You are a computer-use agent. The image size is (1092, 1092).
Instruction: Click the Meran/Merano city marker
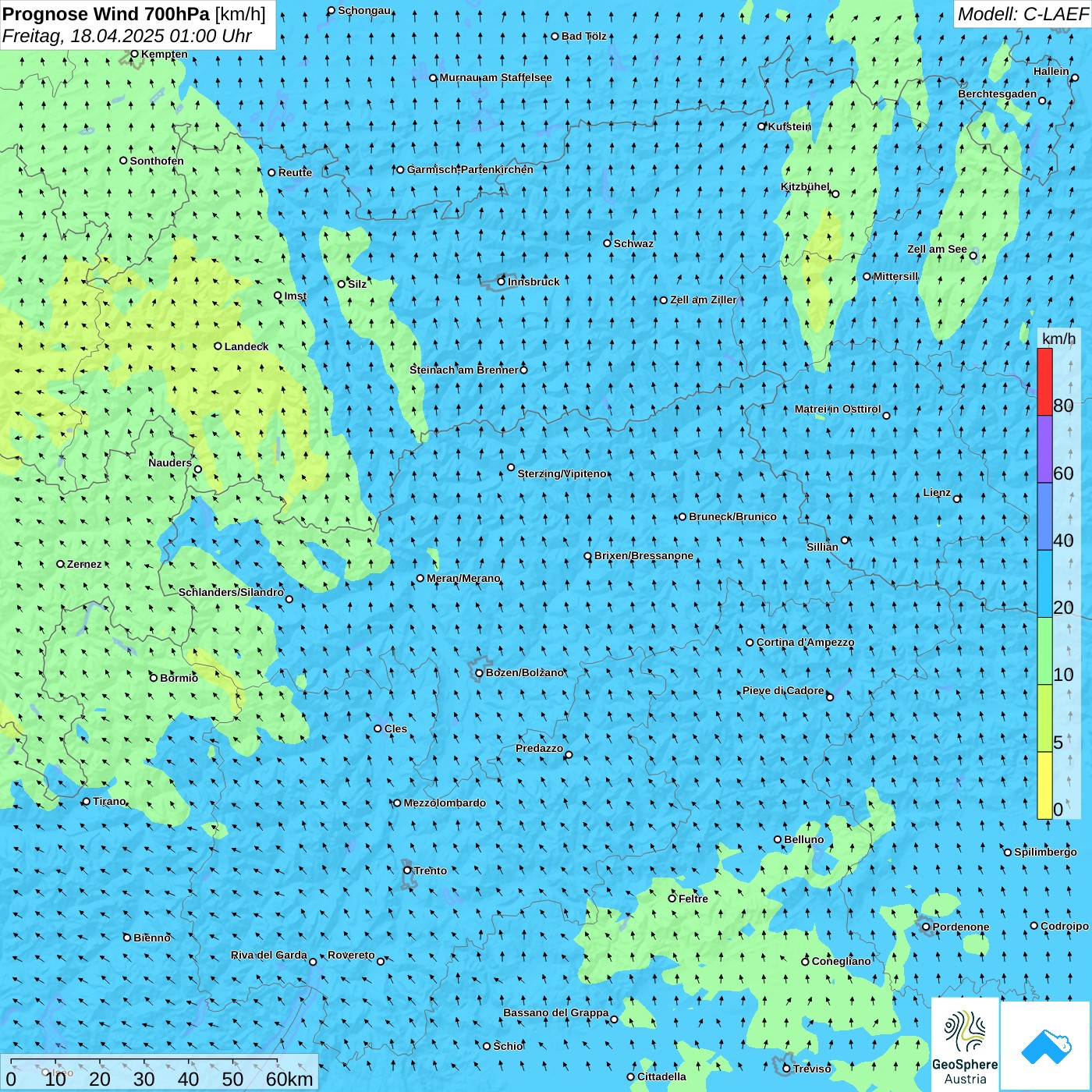pos(420,578)
